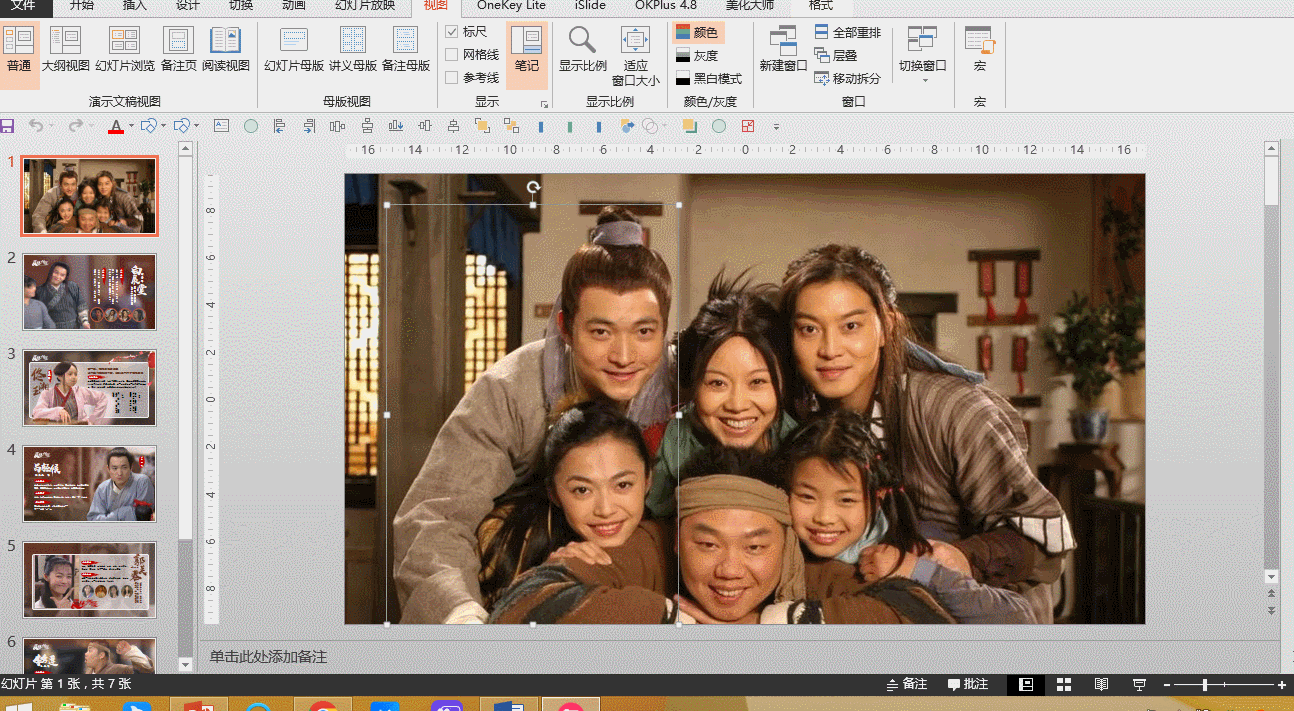This screenshot has height=711, width=1294.
Task: Click the Redo arrow
Action: [x=75, y=126]
